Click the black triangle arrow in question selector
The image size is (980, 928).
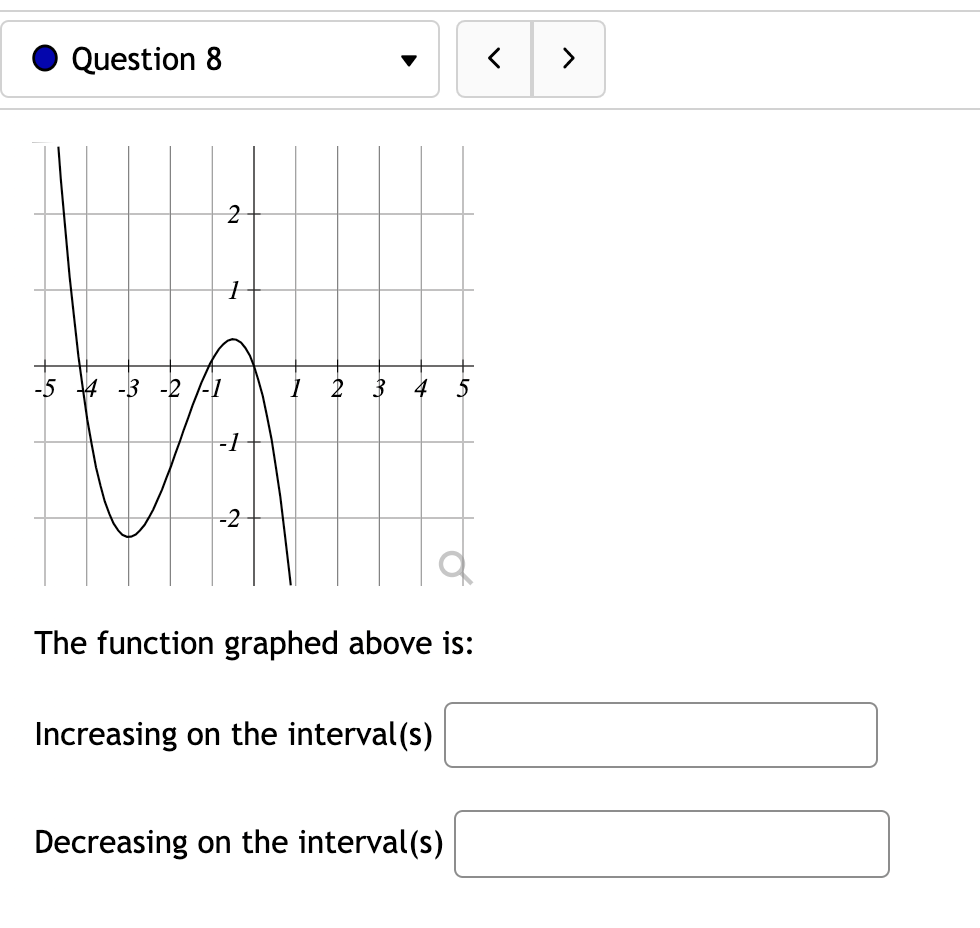pos(409,61)
